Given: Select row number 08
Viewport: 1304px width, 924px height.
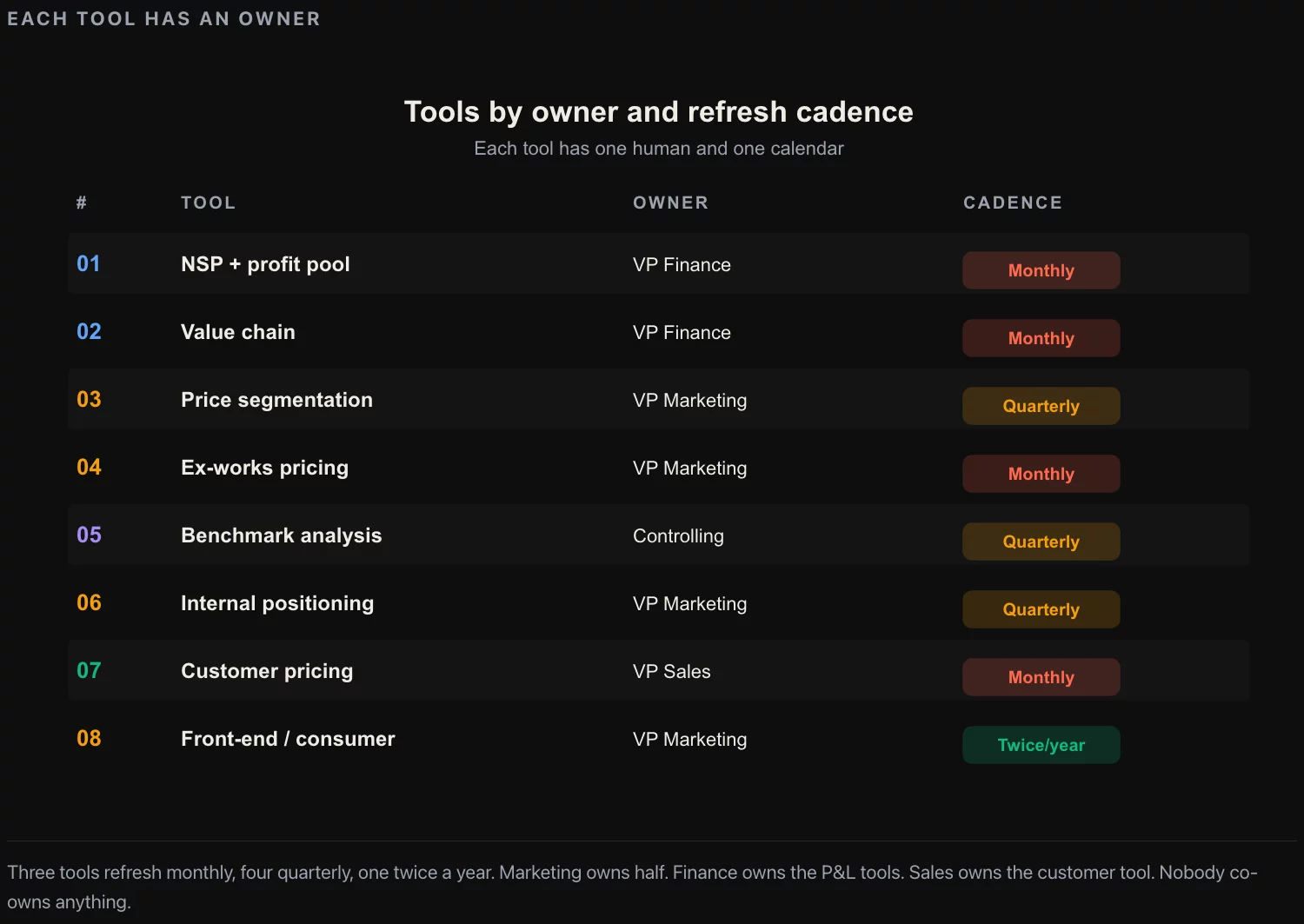Looking at the screenshot, I should point(89,738).
